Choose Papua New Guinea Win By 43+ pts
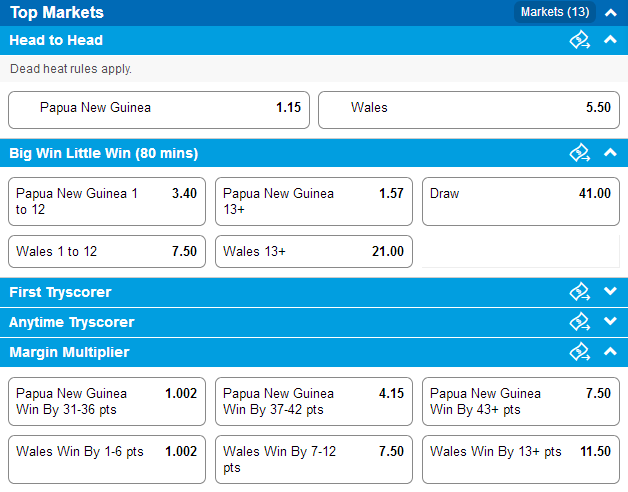This screenshot has width=628, height=492. (521, 401)
